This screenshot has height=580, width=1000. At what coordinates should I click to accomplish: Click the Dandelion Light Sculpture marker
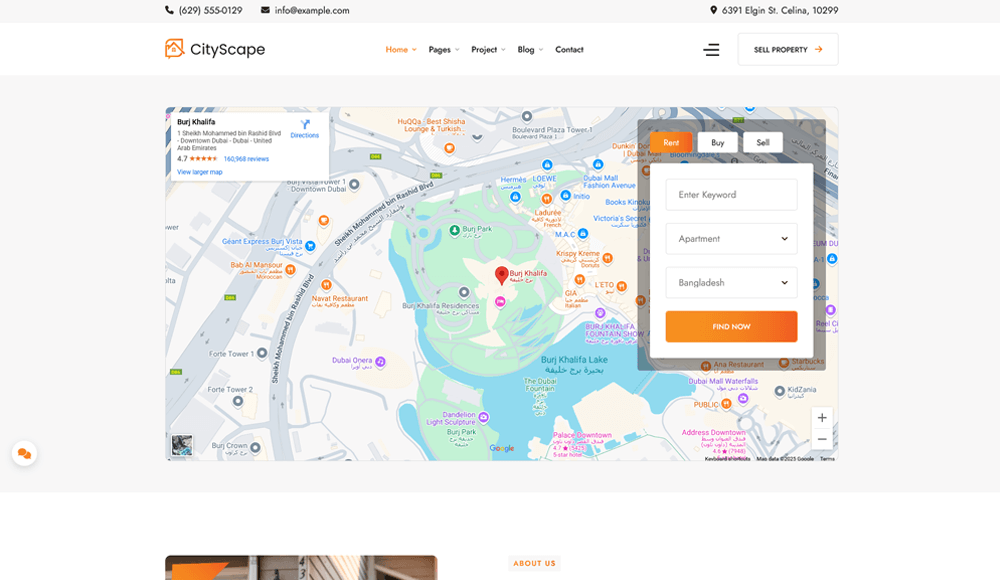(x=484, y=417)
